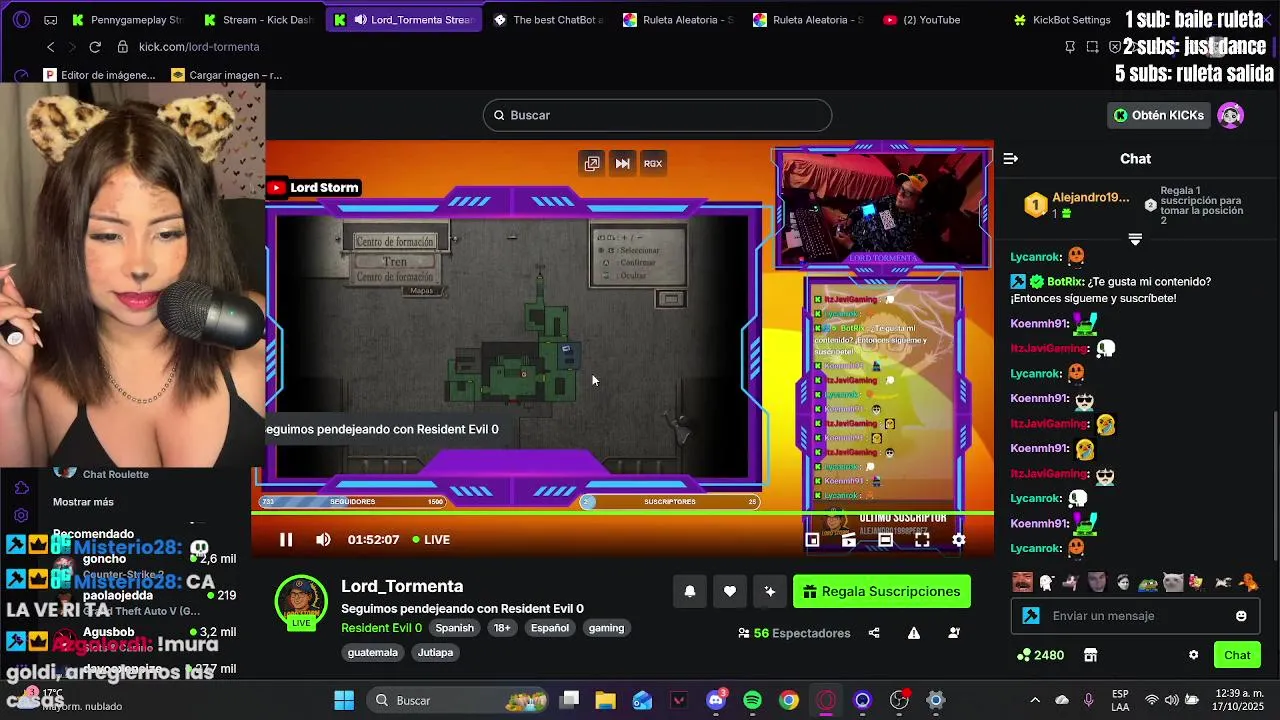
Task: Open Editor de imágenes bookmark
Action: [x=100, y=75]
